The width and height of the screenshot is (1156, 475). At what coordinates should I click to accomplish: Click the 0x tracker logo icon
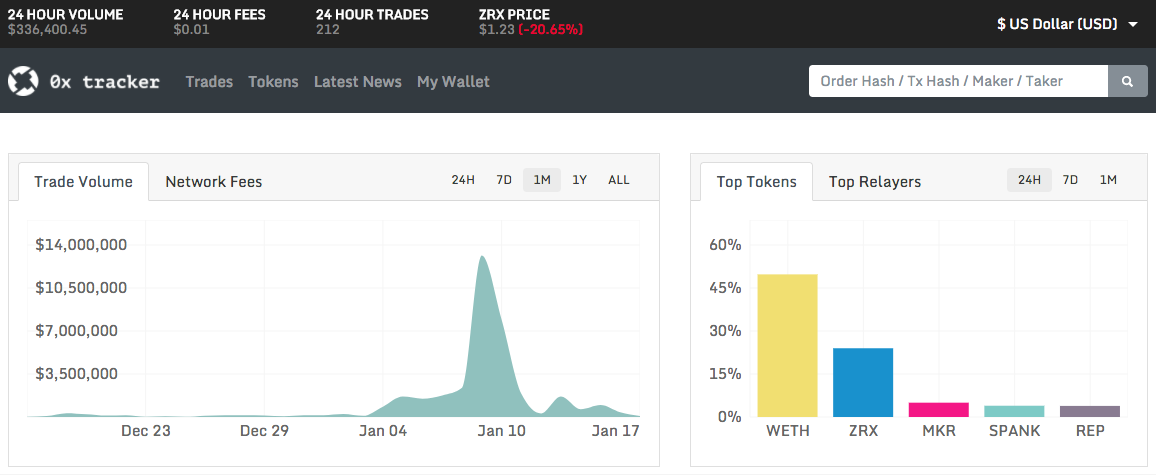[x=23, y=81]
